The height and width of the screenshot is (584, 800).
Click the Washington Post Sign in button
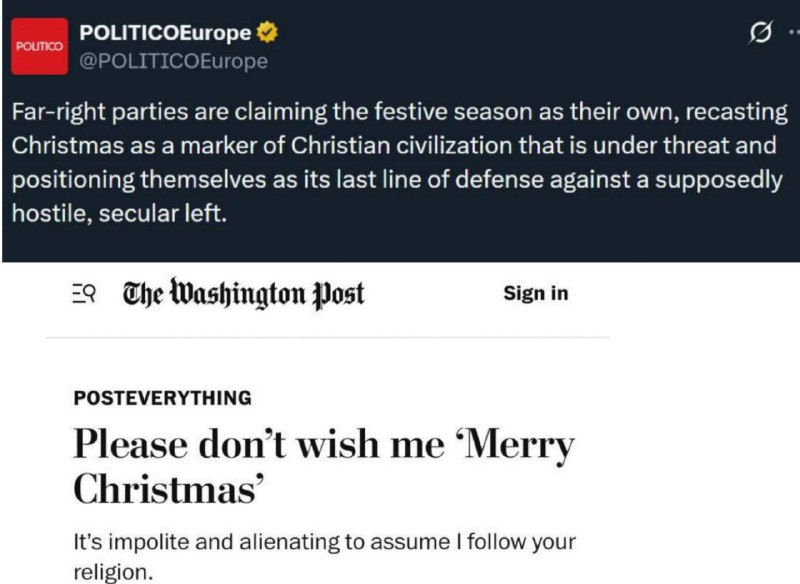(x=535, y=293)
